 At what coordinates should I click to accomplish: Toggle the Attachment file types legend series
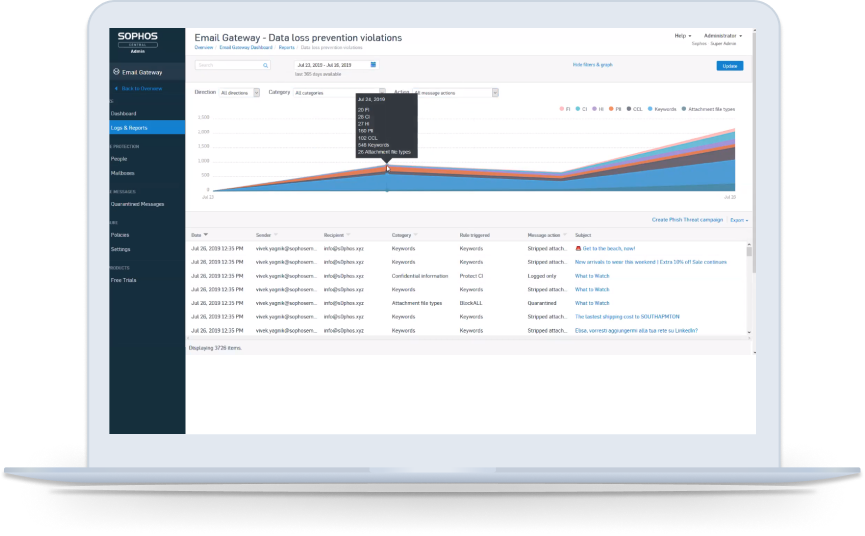point(711,108)
